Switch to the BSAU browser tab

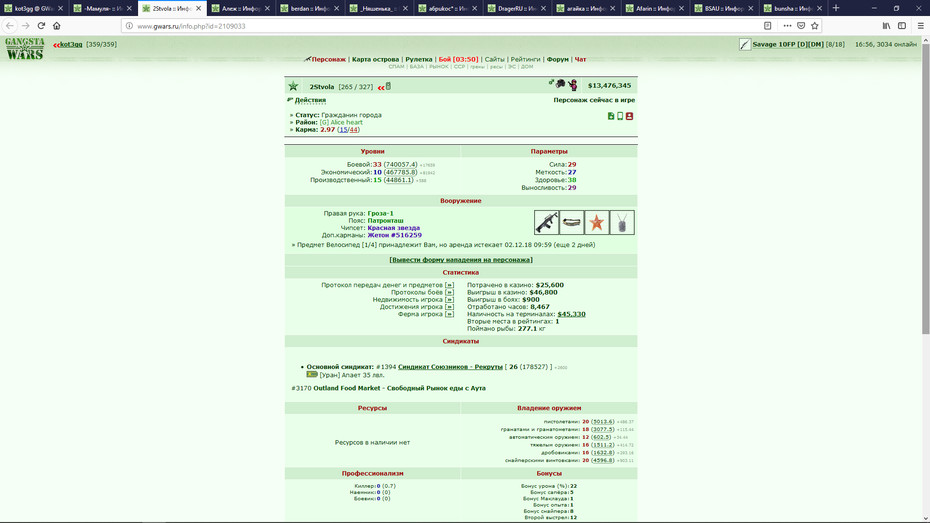[x=724, y=8]
